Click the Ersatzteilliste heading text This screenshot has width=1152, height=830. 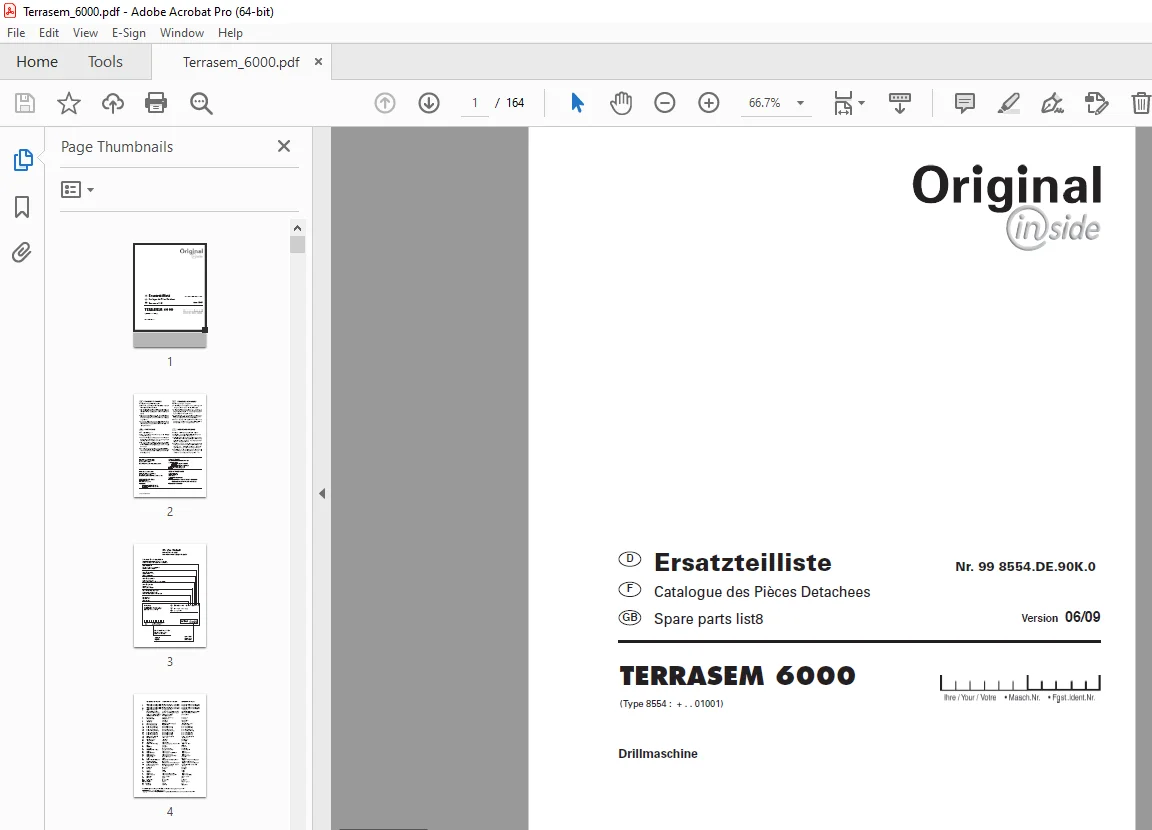(x=743, y=563)
